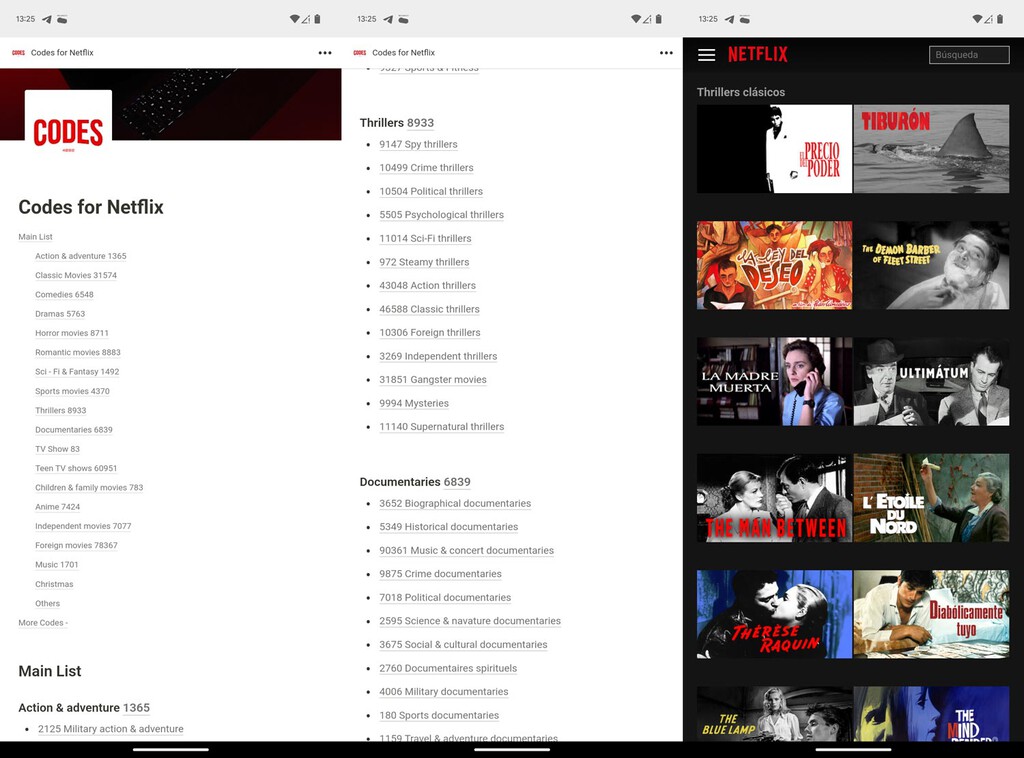Tap the Netflix hamburger menu icon
The width and height of the screenshot is (1024, 758).
pyautogui.click(x=707, y=55)
